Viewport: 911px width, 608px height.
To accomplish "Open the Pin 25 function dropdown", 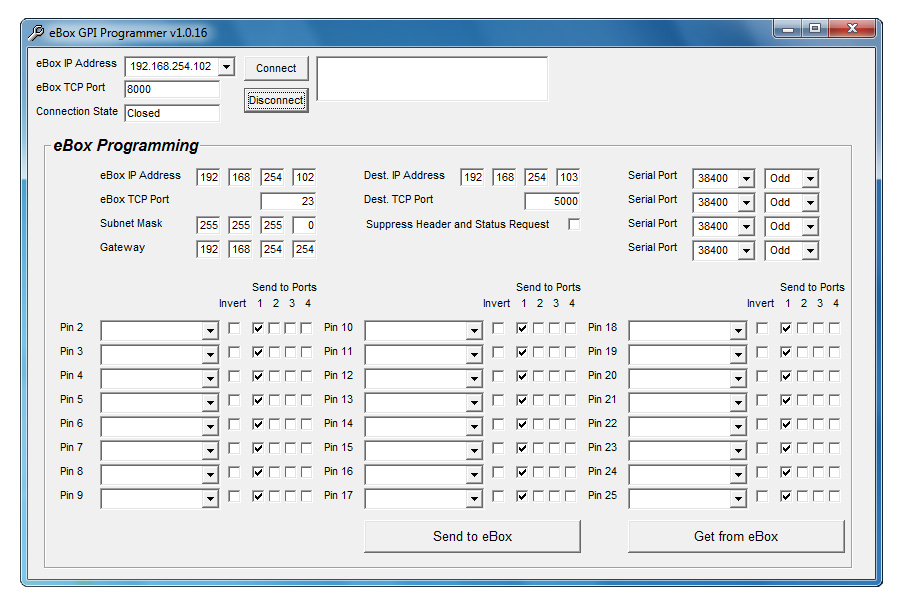I will [x=738, y=498].
